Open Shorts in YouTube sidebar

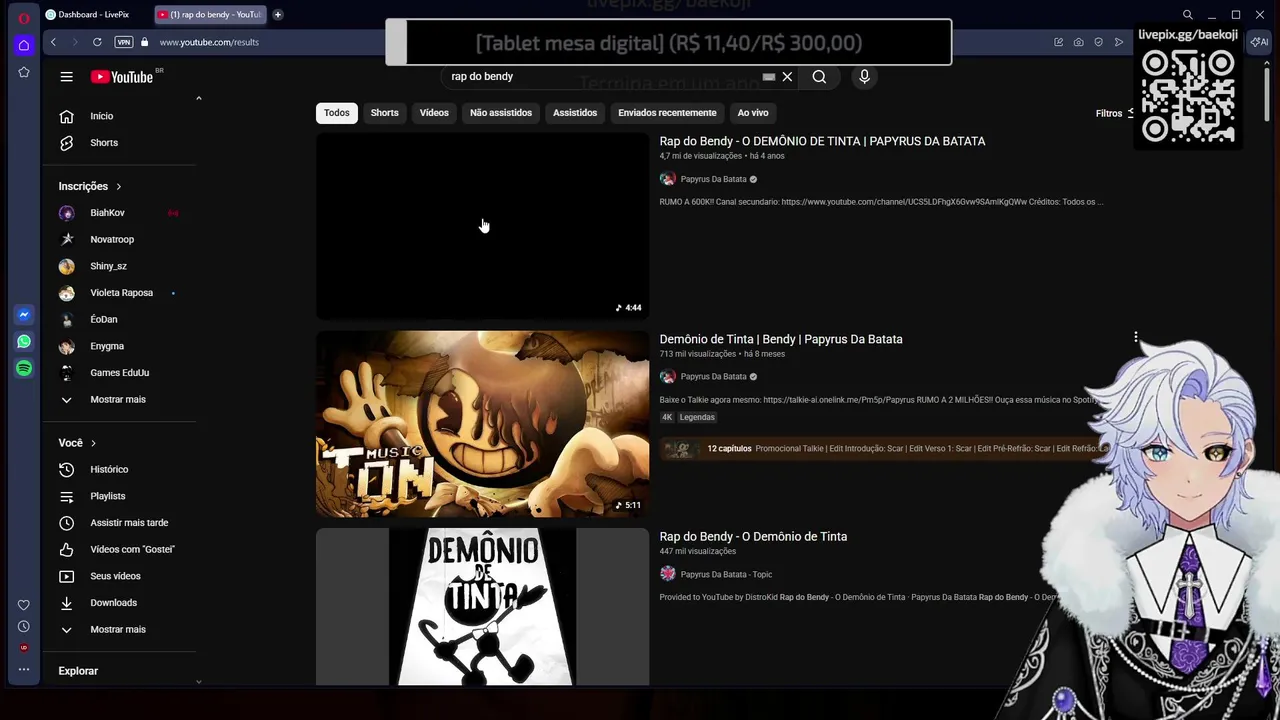pos(120,143)
